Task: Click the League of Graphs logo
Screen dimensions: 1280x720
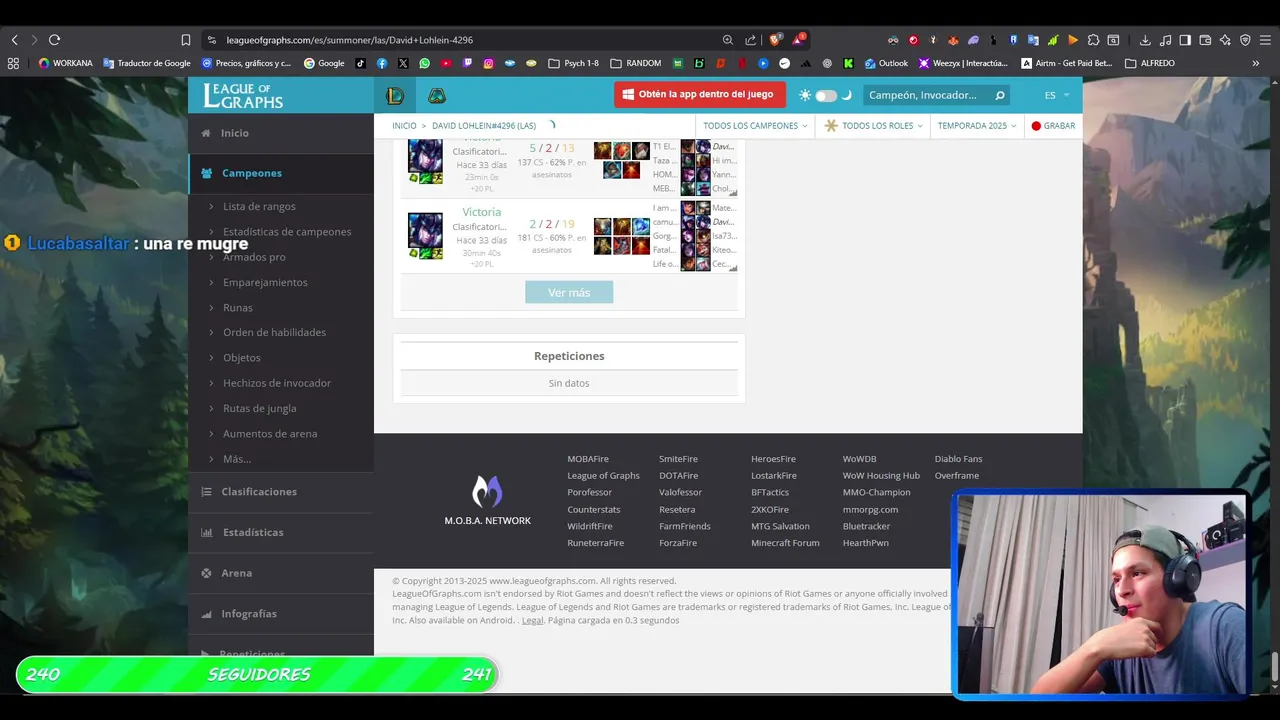Action: coord(243,96)
